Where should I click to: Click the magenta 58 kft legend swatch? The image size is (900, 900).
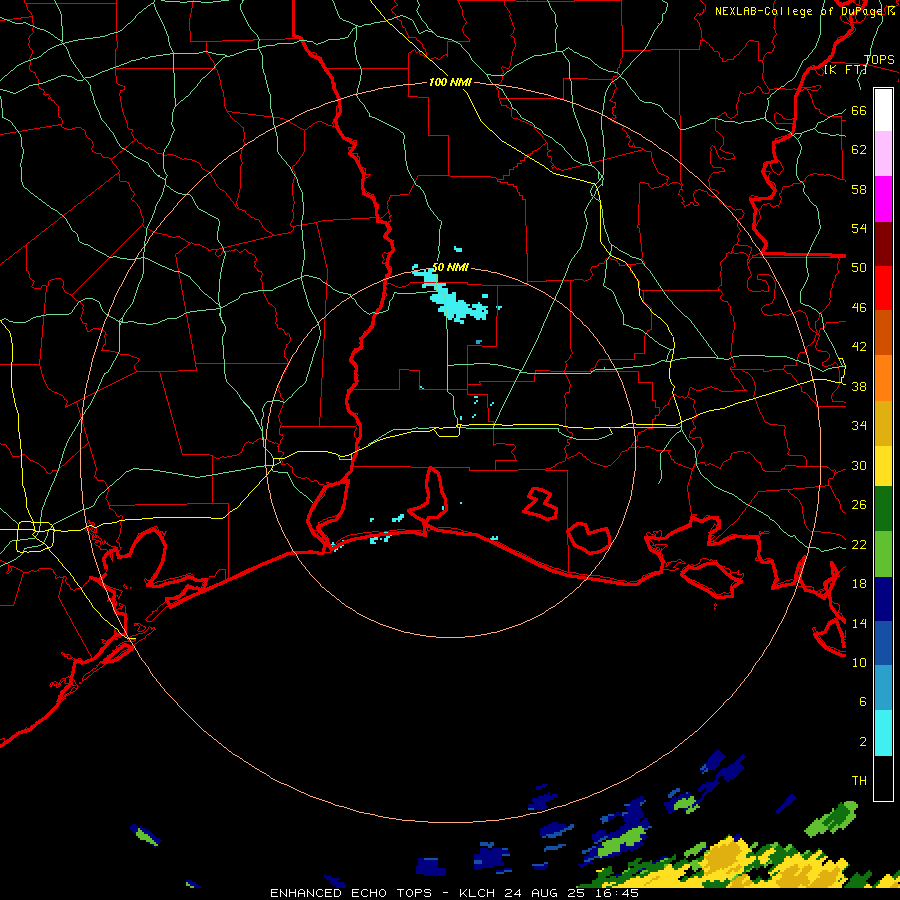pyautogui.click(x=883, y=199)
